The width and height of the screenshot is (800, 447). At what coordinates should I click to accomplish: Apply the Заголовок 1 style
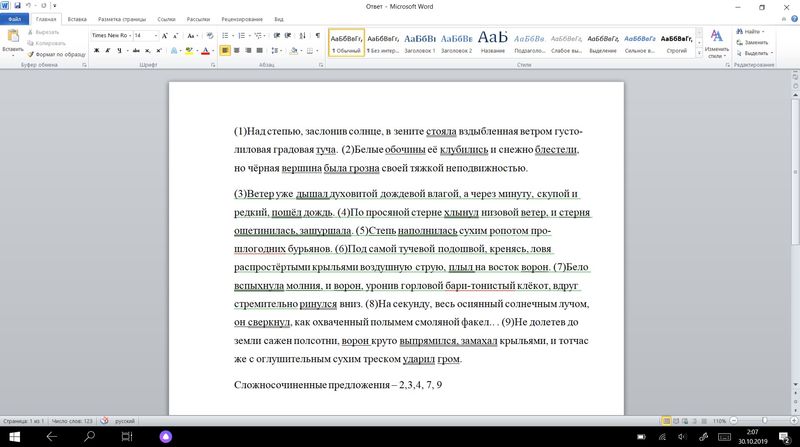tap(419, 41)
